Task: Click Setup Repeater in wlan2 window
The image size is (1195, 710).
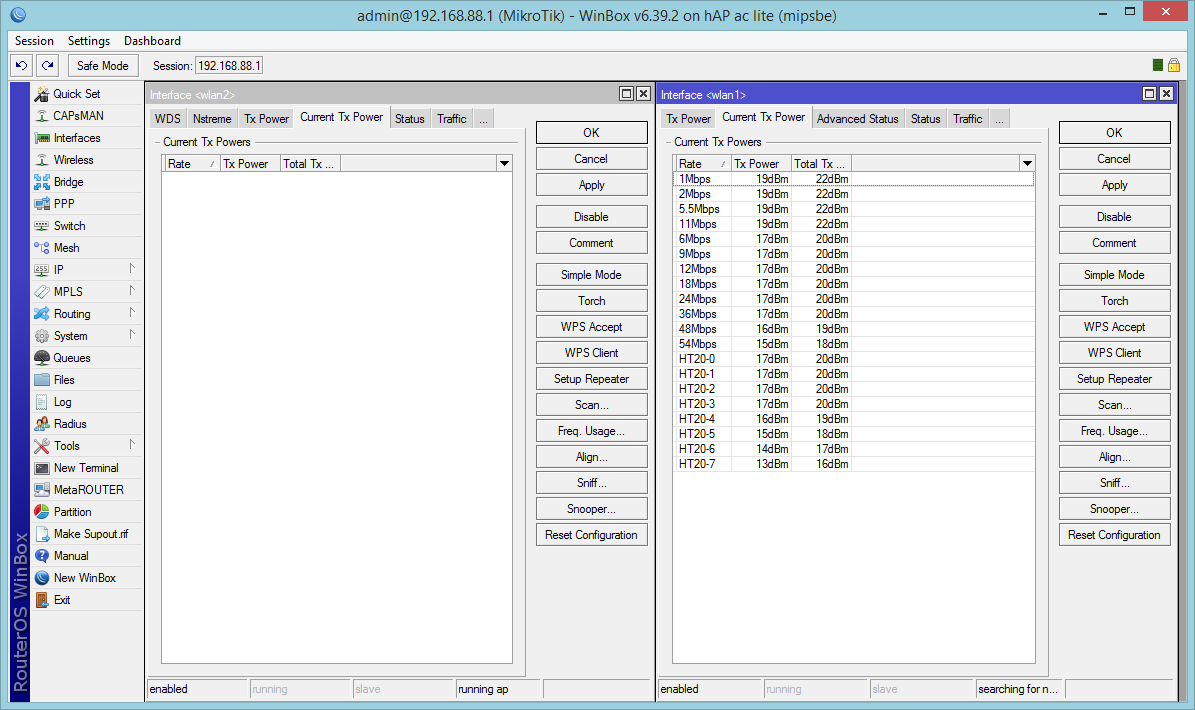Action: coord(591,379)
